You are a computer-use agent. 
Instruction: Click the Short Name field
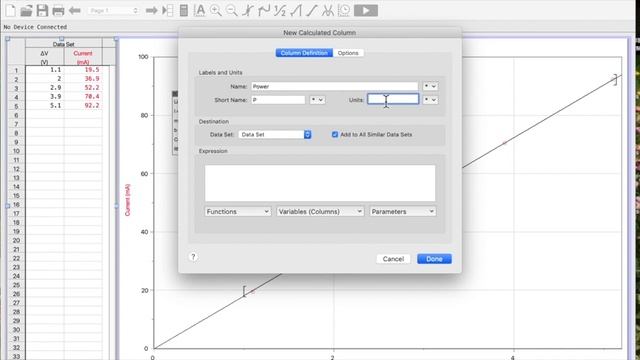[x=278, y=100]
